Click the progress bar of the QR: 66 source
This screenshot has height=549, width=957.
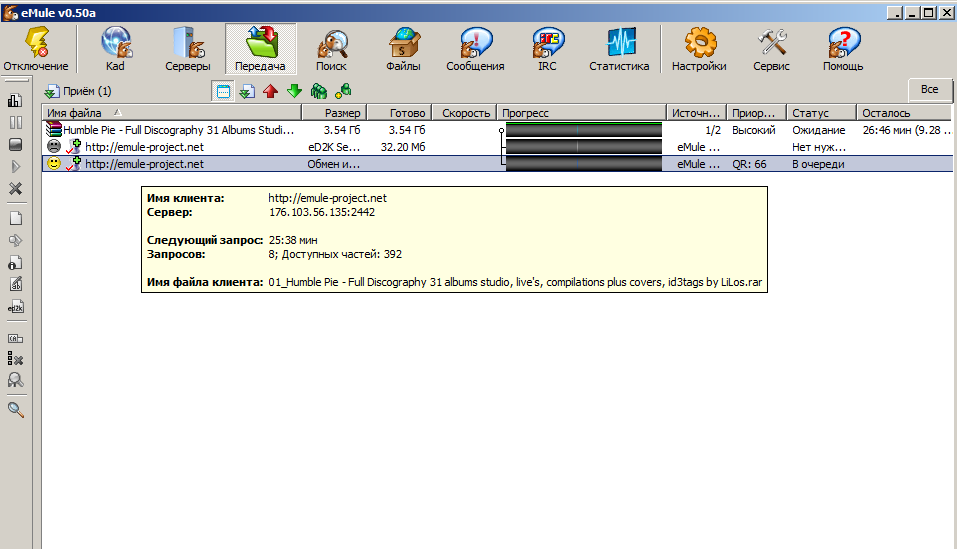(583, 164)
